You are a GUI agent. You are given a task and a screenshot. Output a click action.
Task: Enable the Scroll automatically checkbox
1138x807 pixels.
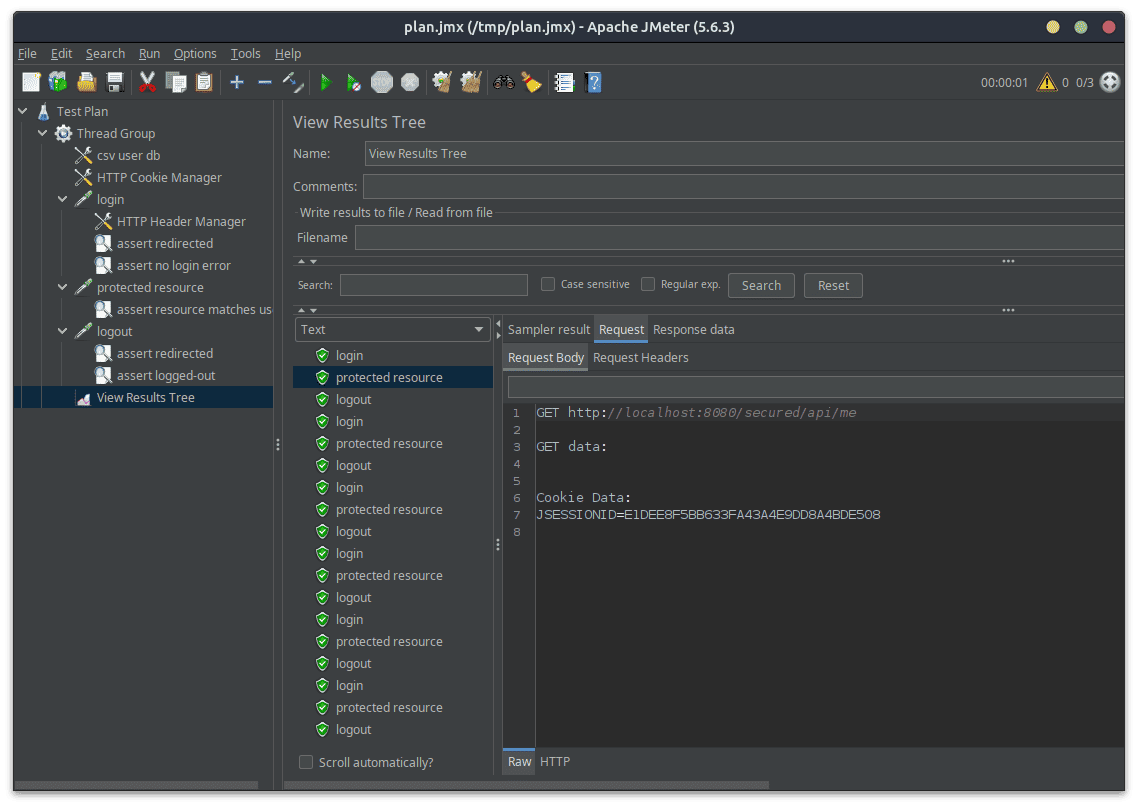[x=306, y=762]
